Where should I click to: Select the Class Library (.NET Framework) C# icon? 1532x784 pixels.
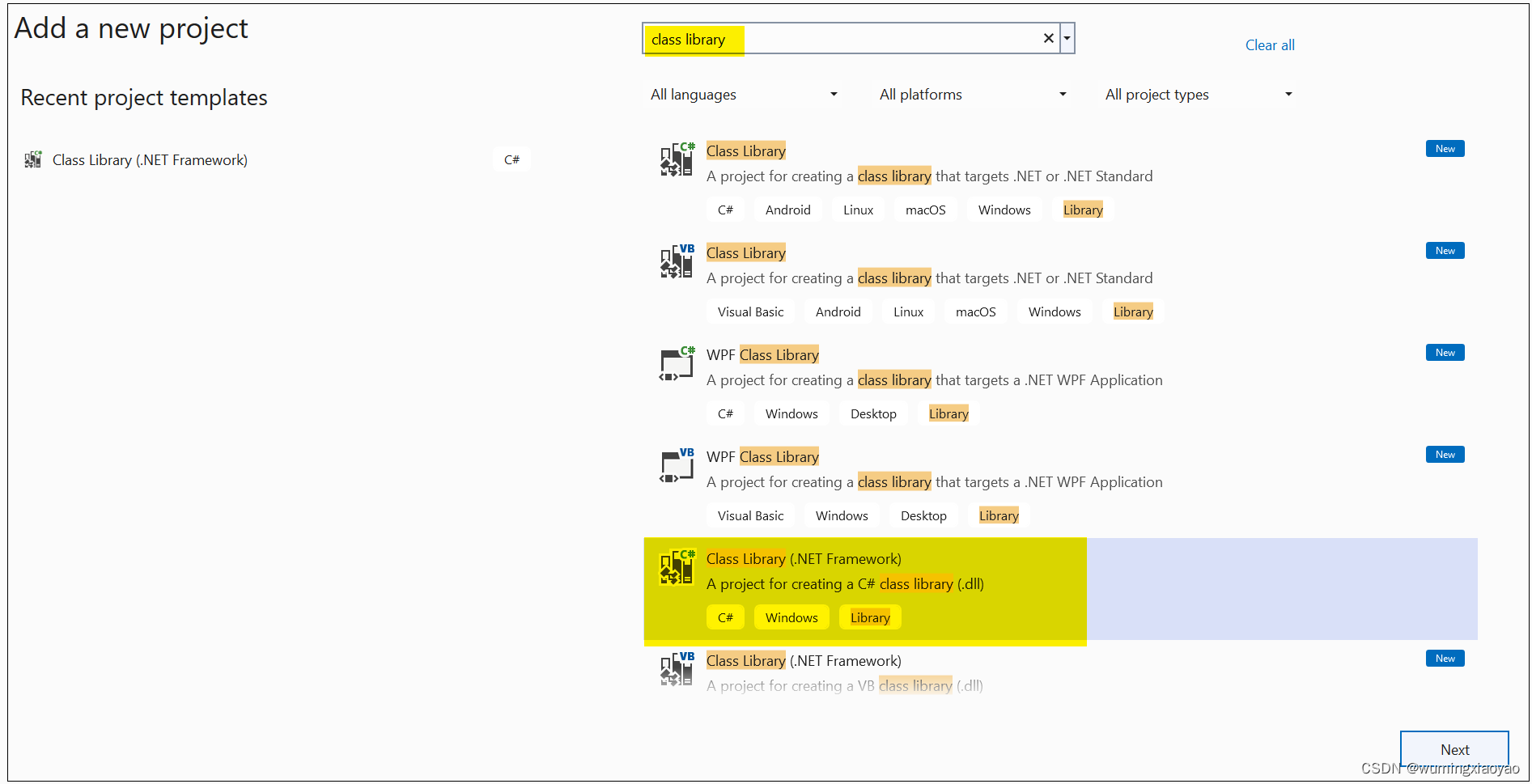point(676,567)
